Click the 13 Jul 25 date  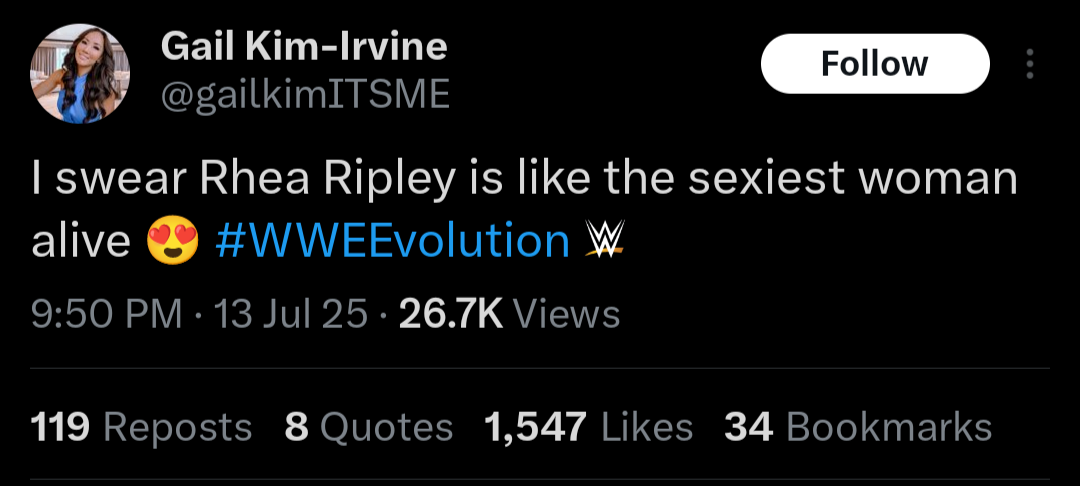coord(291,314)
